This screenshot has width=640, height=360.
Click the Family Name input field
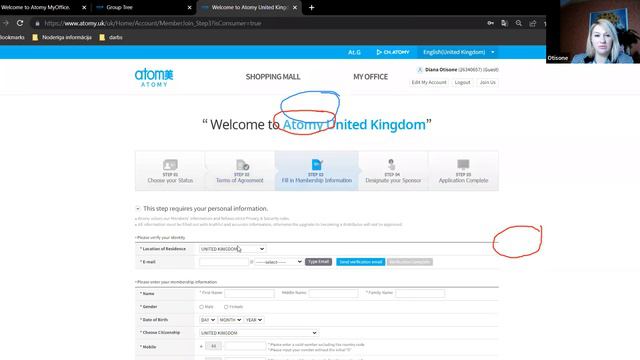tap(420, 293)
